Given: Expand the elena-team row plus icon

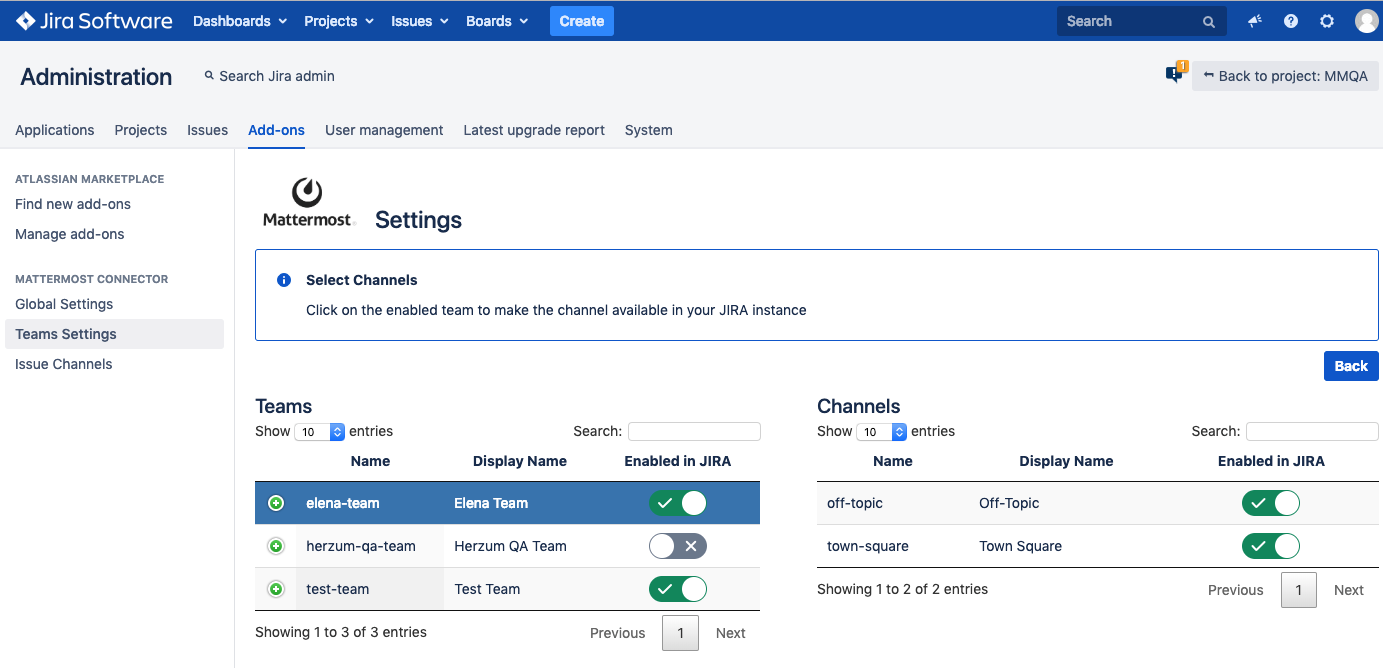Looking at the screenshot, I should click(x=276, y=503).
